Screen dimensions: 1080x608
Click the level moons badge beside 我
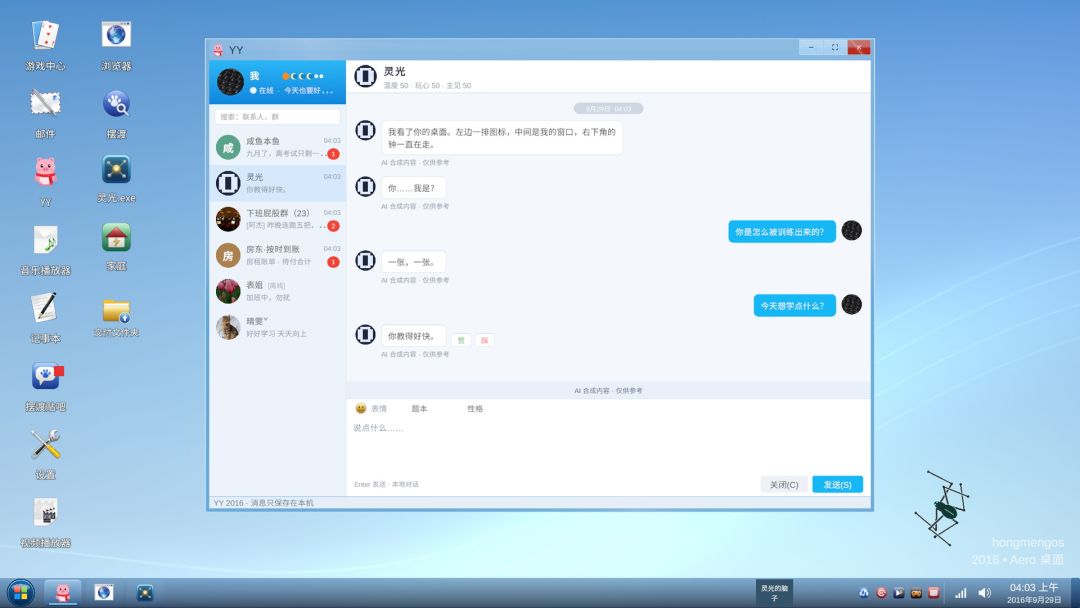[302, 76]
